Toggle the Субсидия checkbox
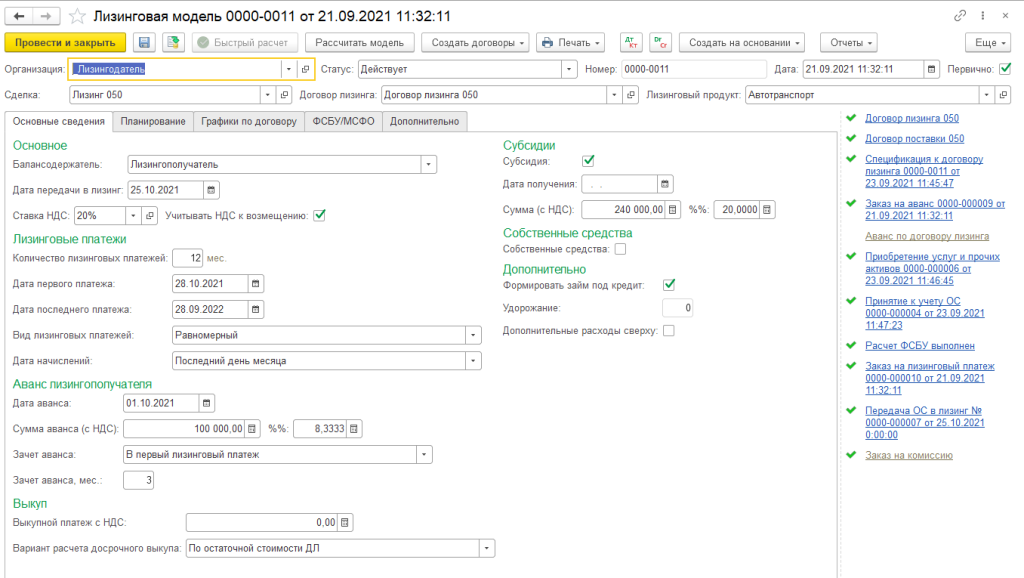Image resolution: width=1024 pixels, height=578 pixels. 588,160
